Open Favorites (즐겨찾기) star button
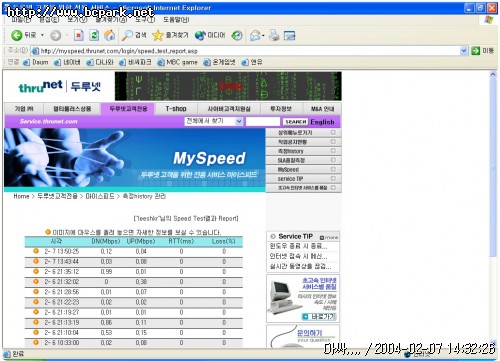 [x=170, y=35]
